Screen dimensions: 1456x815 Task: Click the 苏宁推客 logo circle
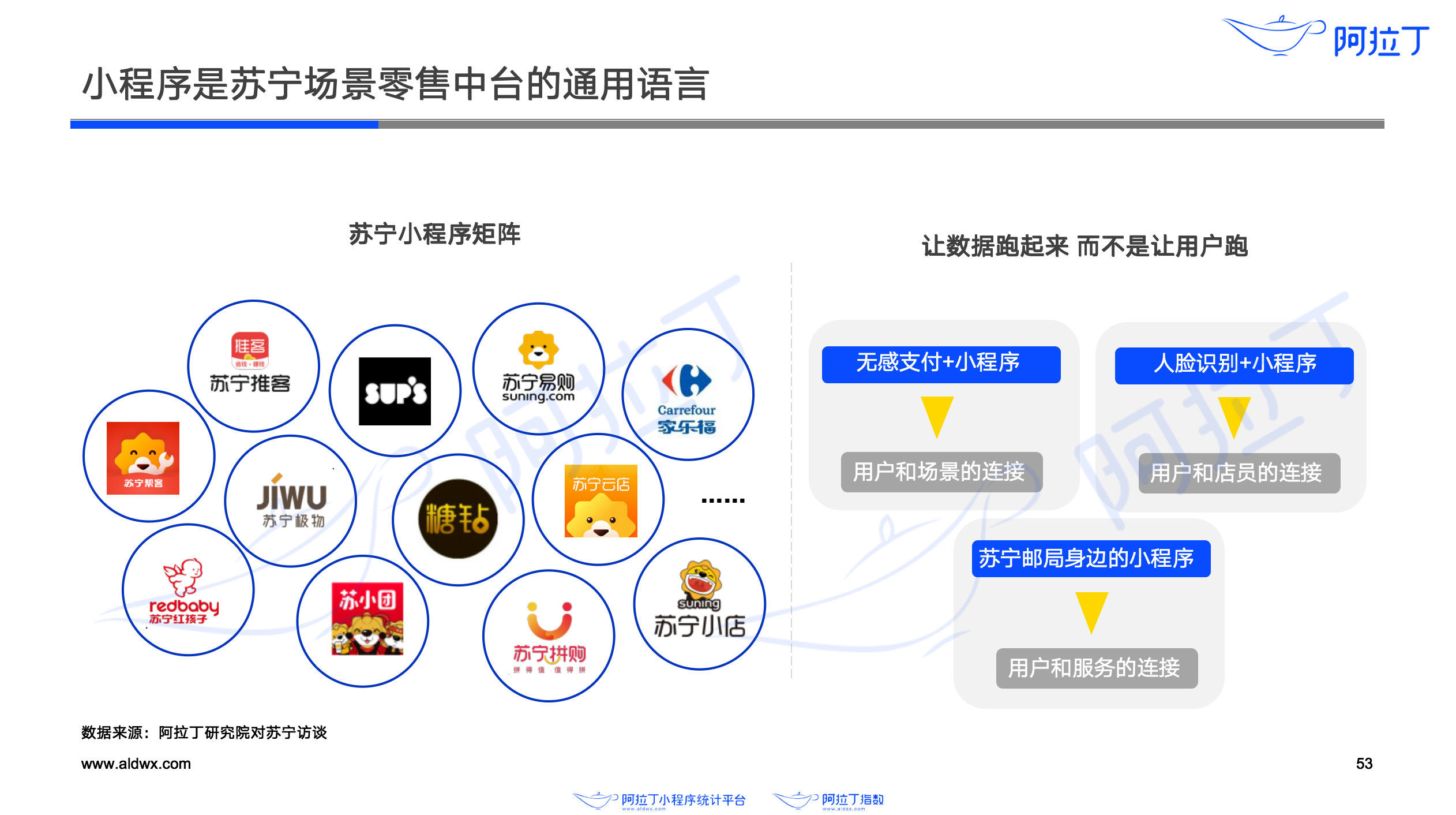point(253,365)
